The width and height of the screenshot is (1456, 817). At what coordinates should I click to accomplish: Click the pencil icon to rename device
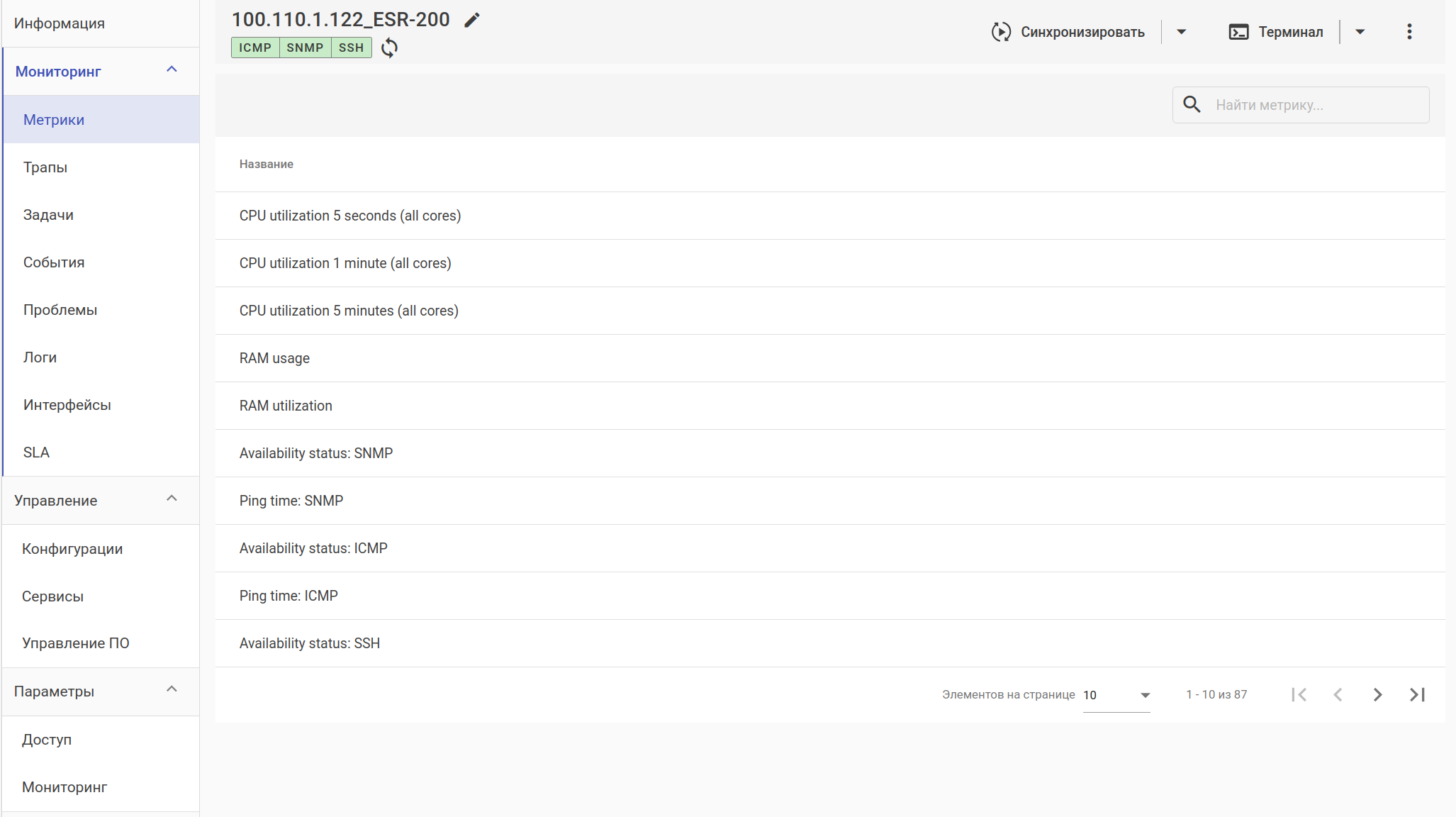coord(472,20)
